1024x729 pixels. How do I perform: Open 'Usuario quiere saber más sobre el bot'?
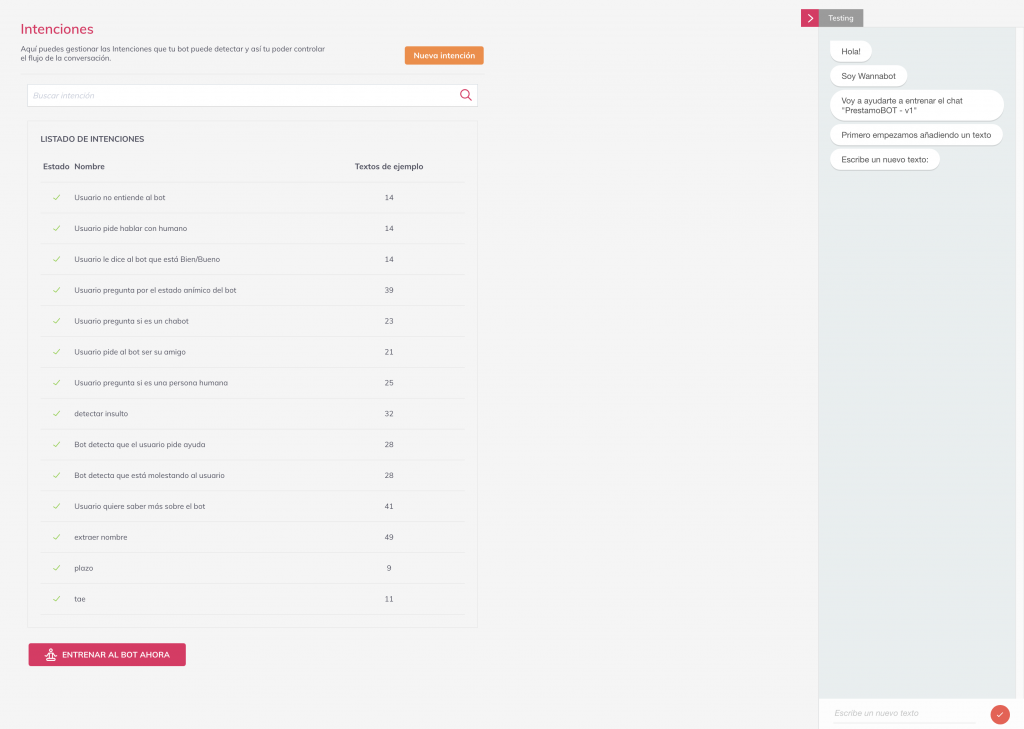pyautogui.click(x=140, y=506)
